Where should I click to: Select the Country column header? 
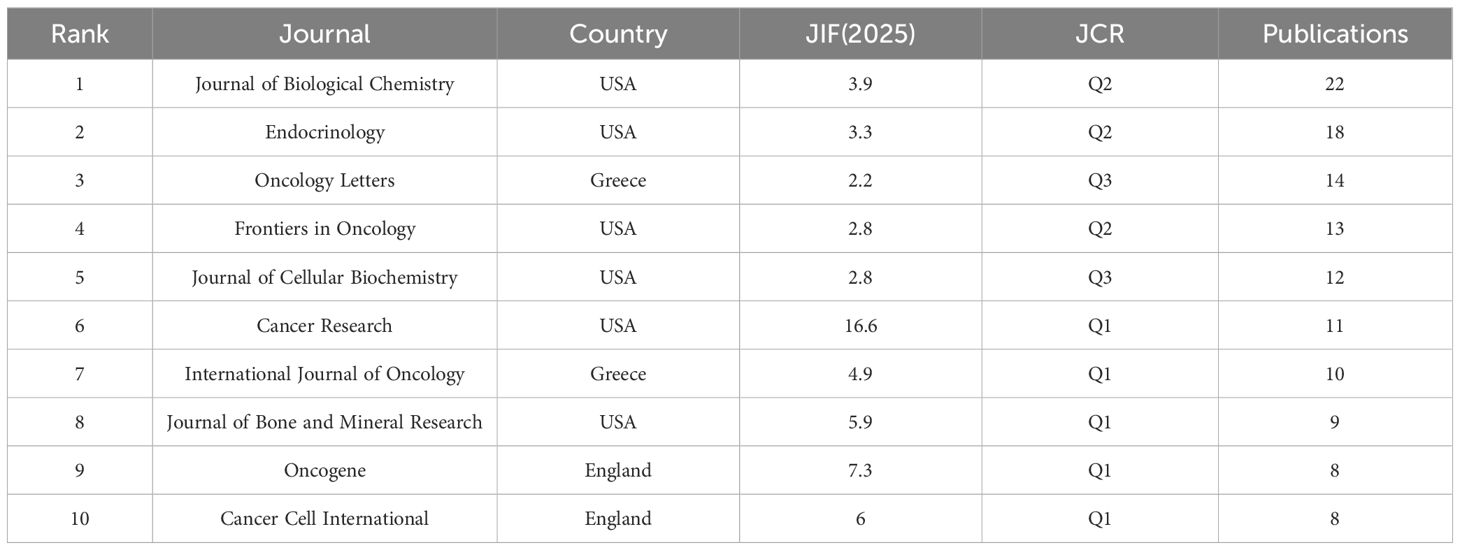pyautogui.click(x=618, y=34)
